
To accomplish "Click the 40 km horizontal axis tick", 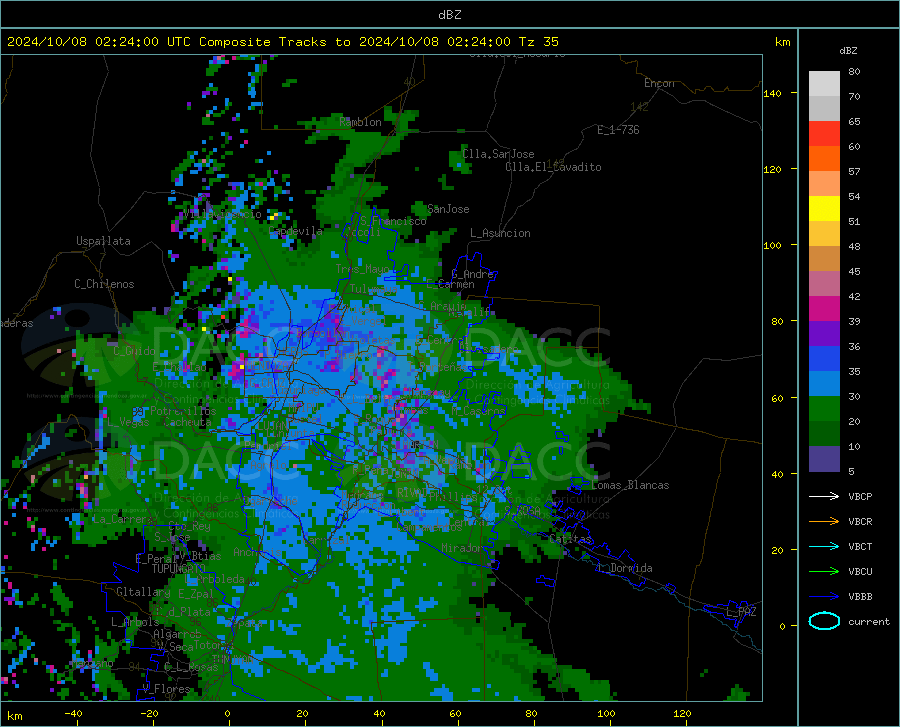I will (379, 713).
